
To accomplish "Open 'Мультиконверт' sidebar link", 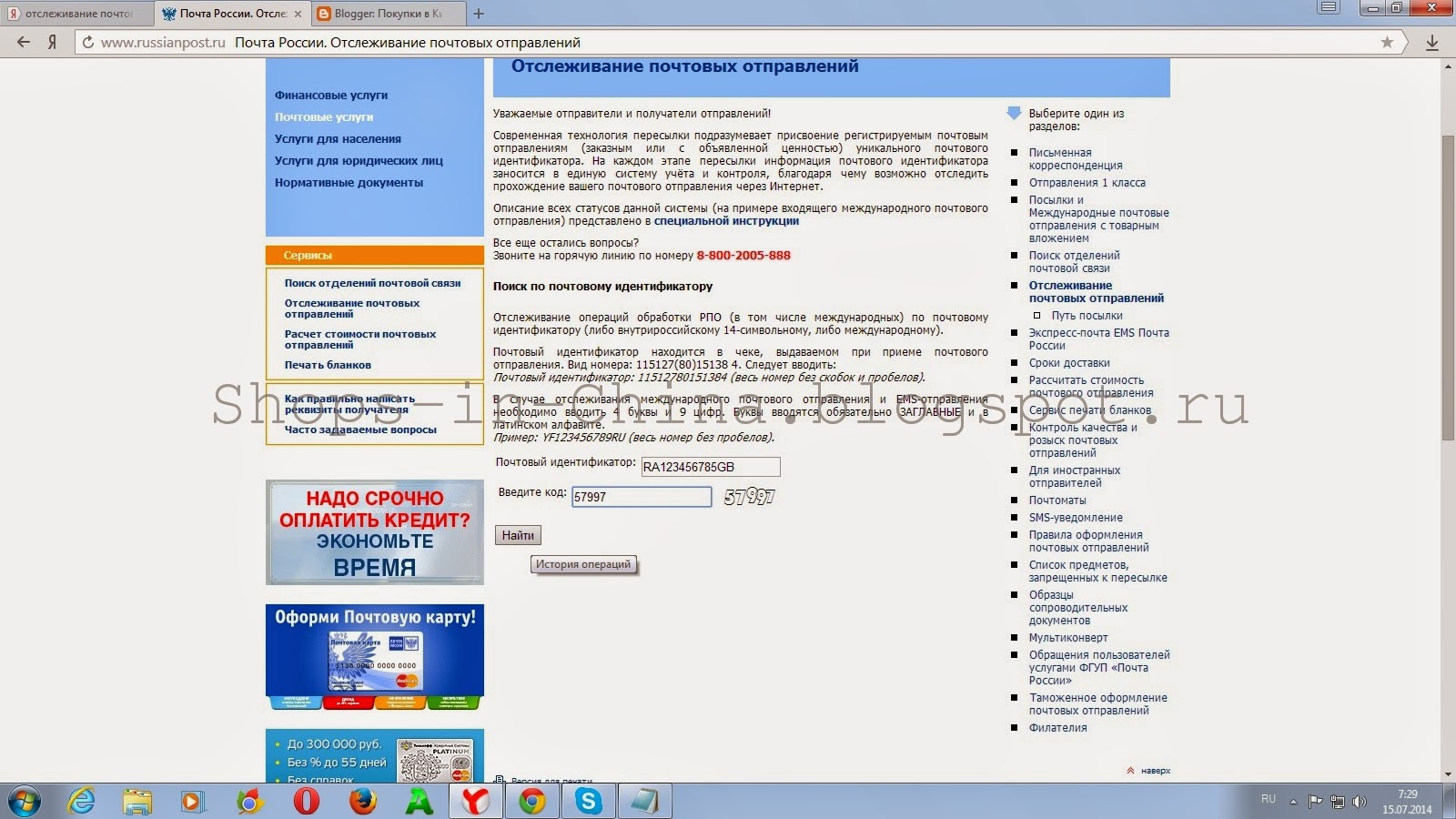I will click(x=1068, y=638).
